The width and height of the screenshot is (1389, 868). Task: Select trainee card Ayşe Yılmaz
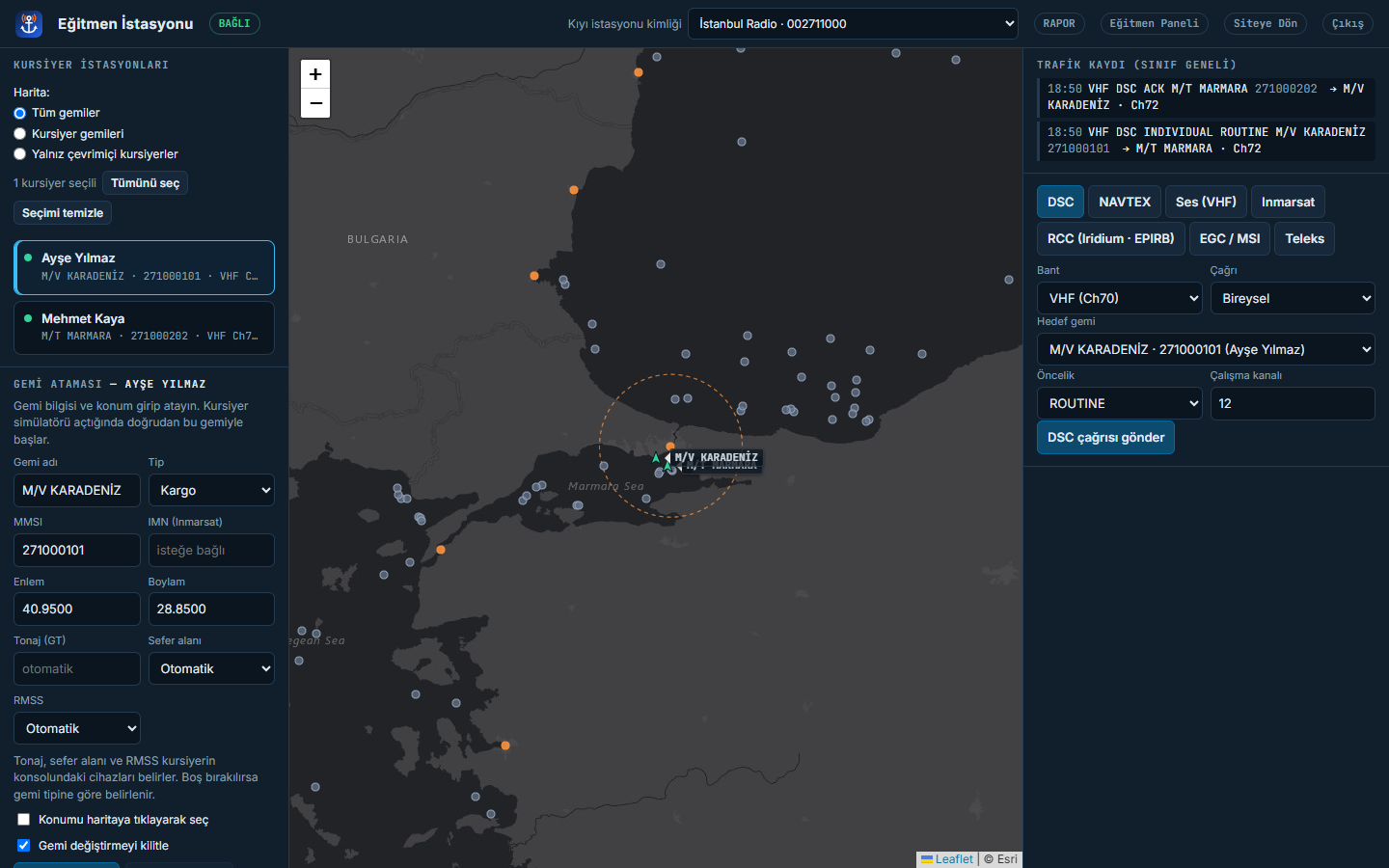pyautogui.click(x=144, y=267)
